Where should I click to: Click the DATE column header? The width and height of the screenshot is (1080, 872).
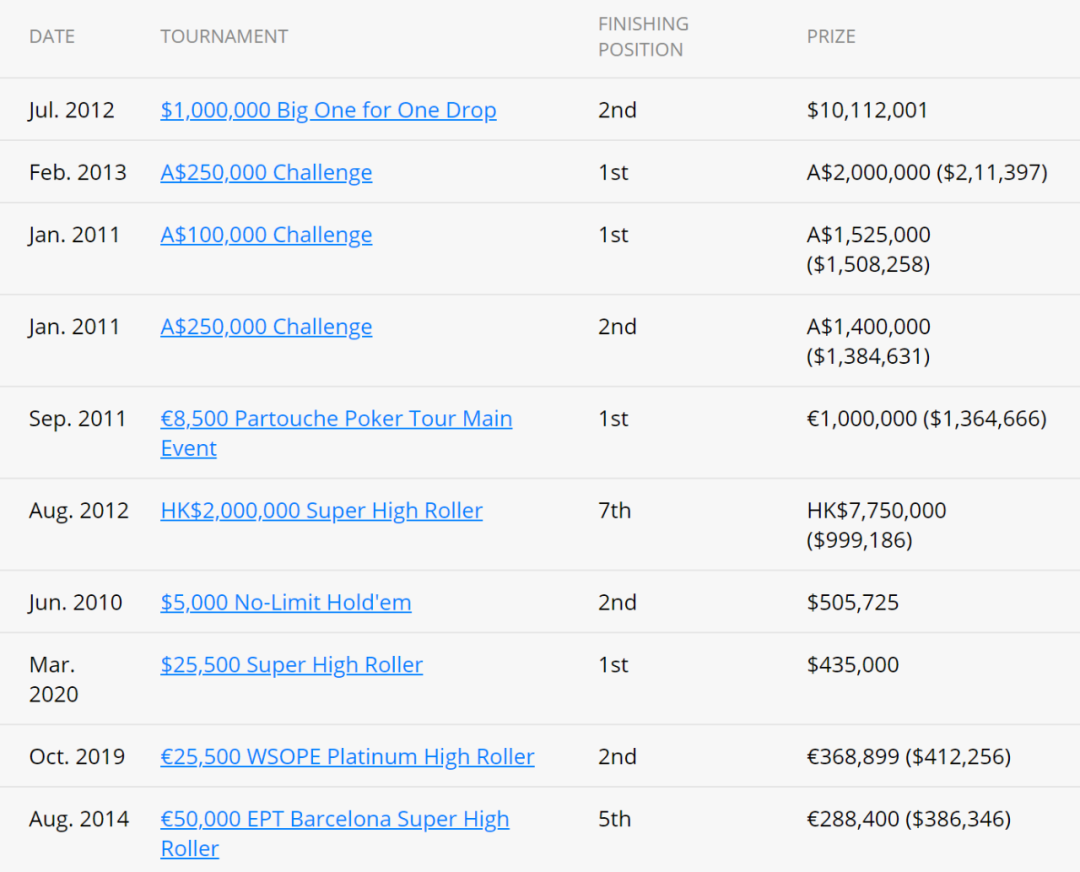point(52,37)
